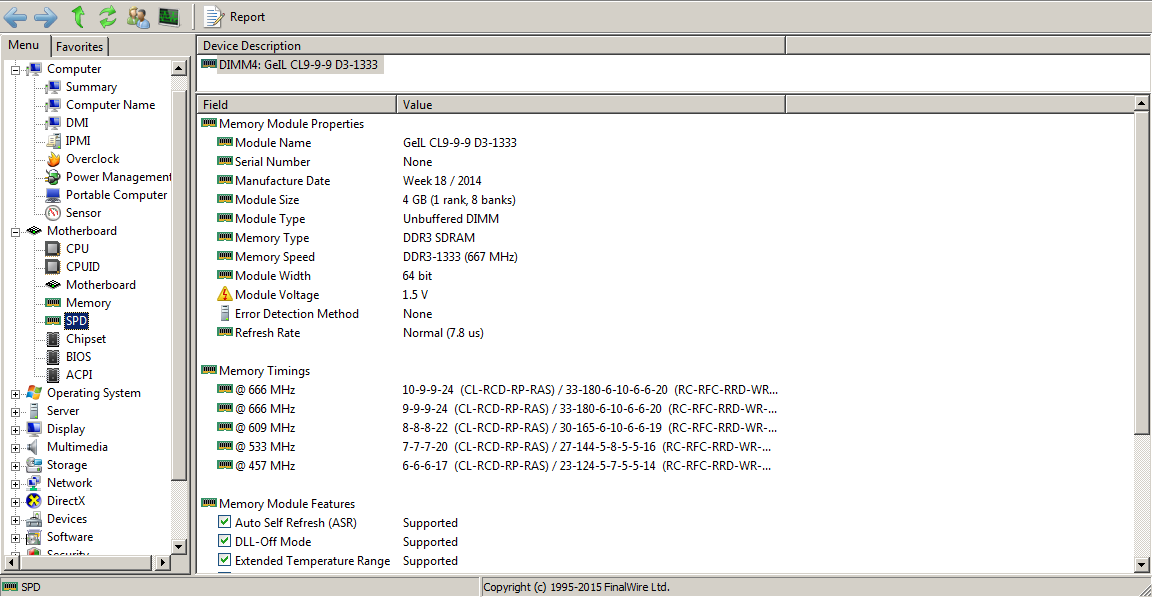Sort by the Field column header

pos(297,104)
